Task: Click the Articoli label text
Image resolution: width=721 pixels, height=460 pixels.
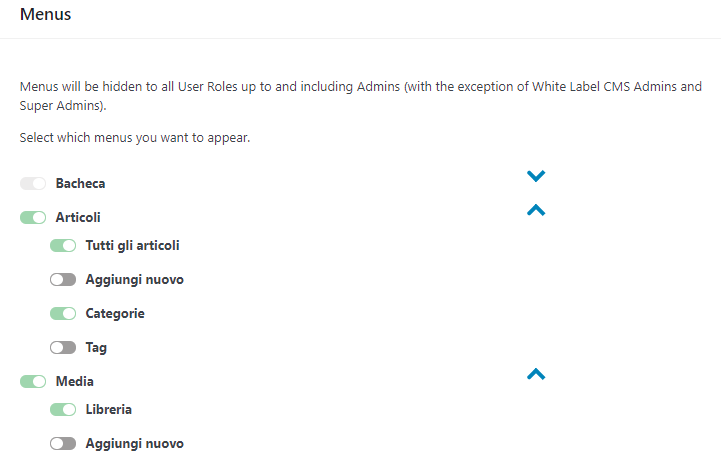Action: 78,217
